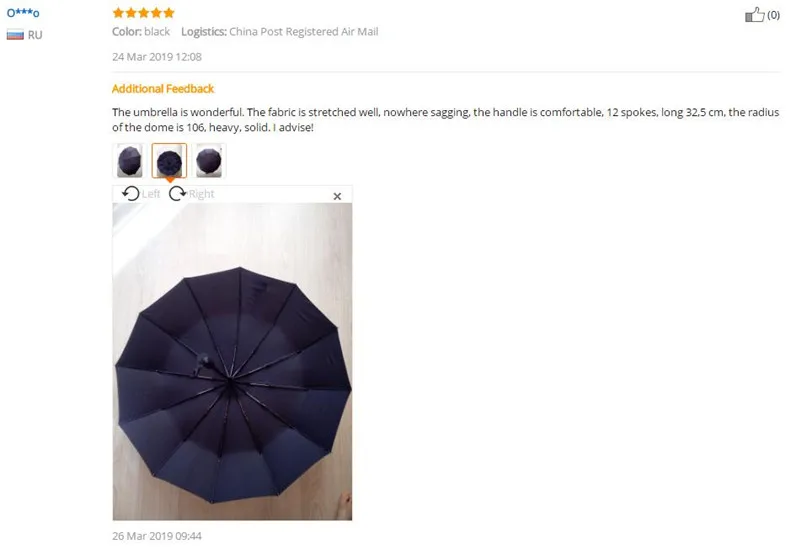Image resolution: width=790 pixels, height=549 pixels.
Task: Click the Russian flag icon
Action: 15,35
